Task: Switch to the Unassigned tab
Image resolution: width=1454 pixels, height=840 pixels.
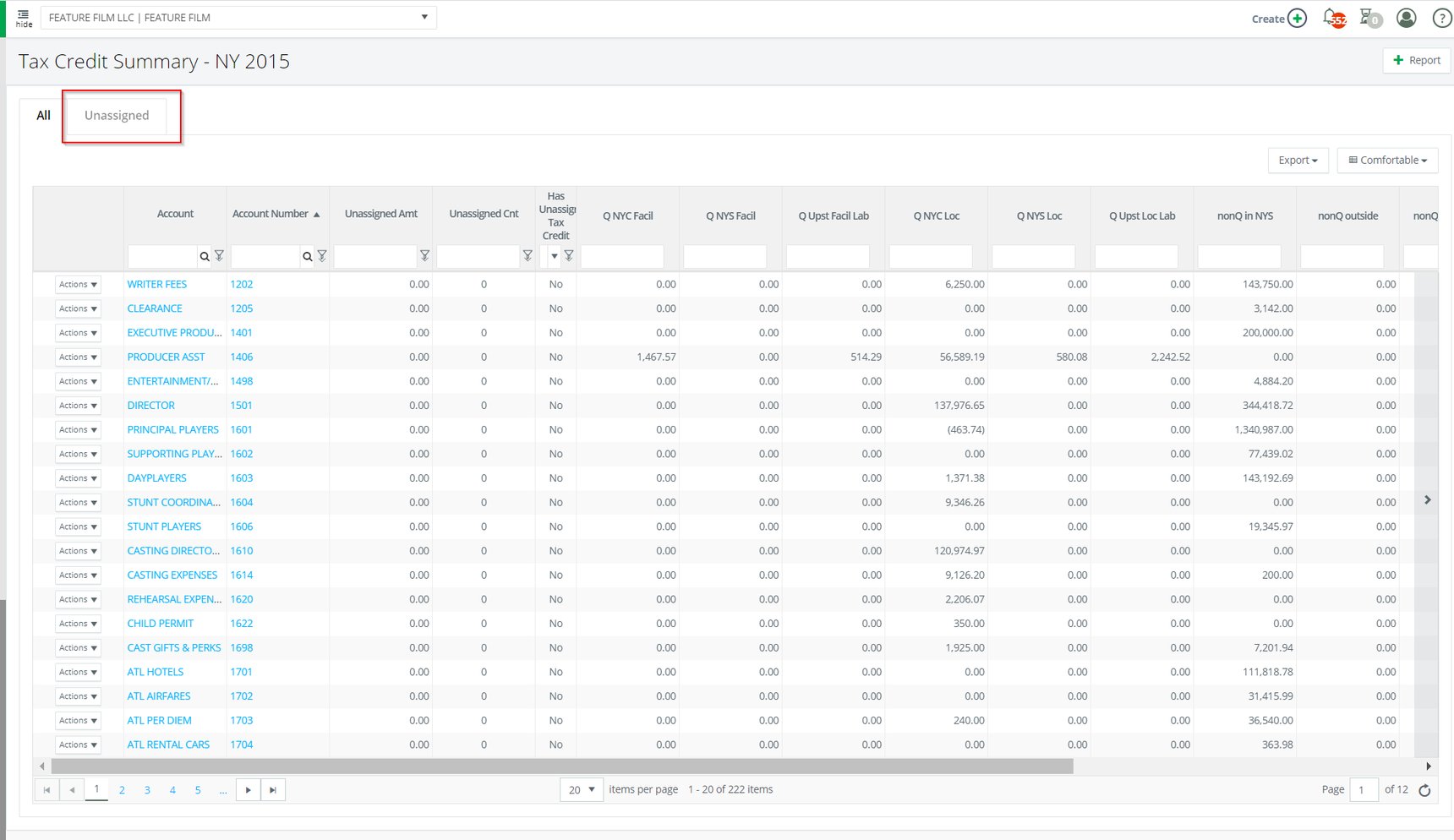Action: (117, 116)
